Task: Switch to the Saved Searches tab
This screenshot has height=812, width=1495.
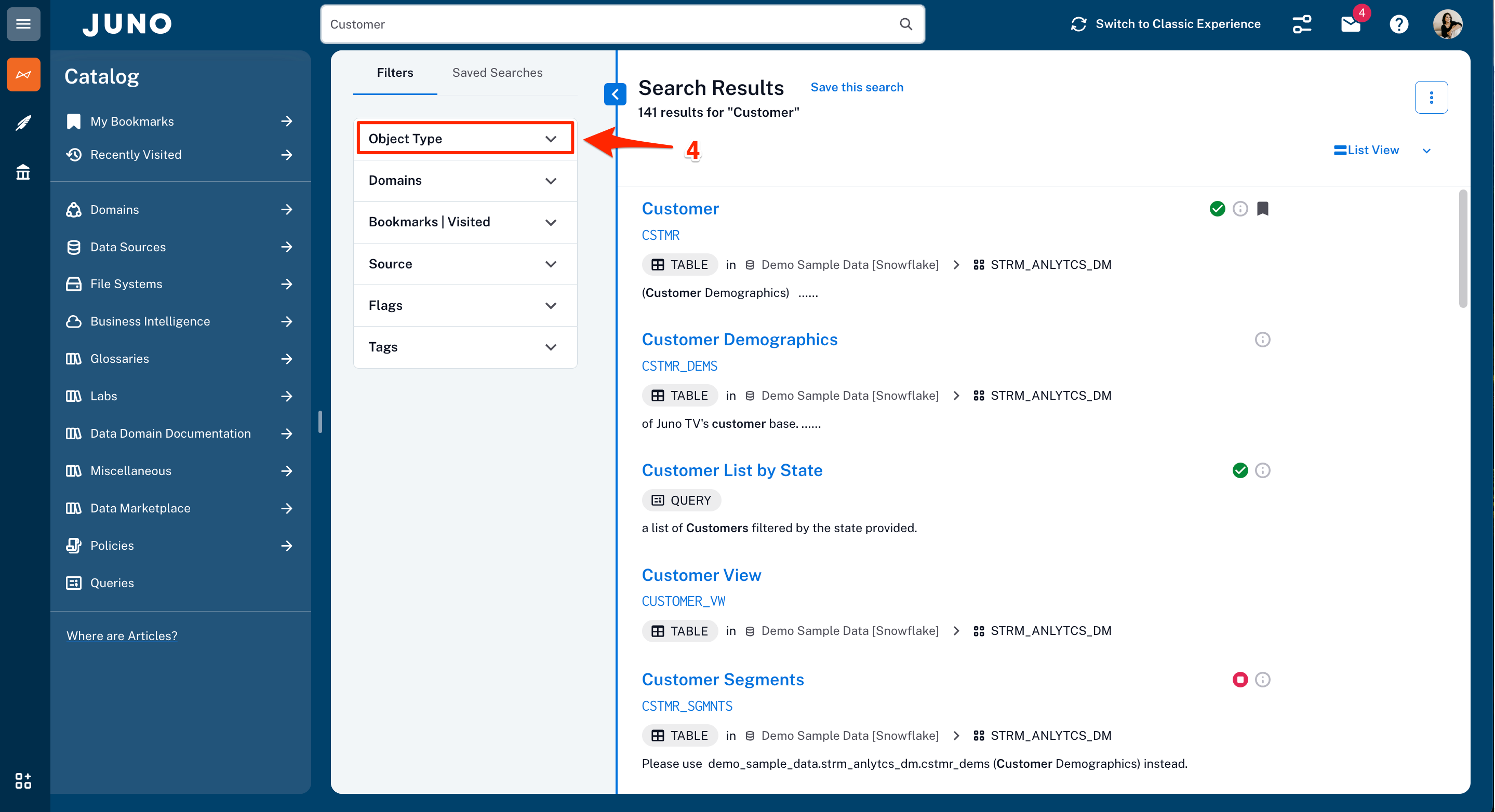Action: coord(497,73)
